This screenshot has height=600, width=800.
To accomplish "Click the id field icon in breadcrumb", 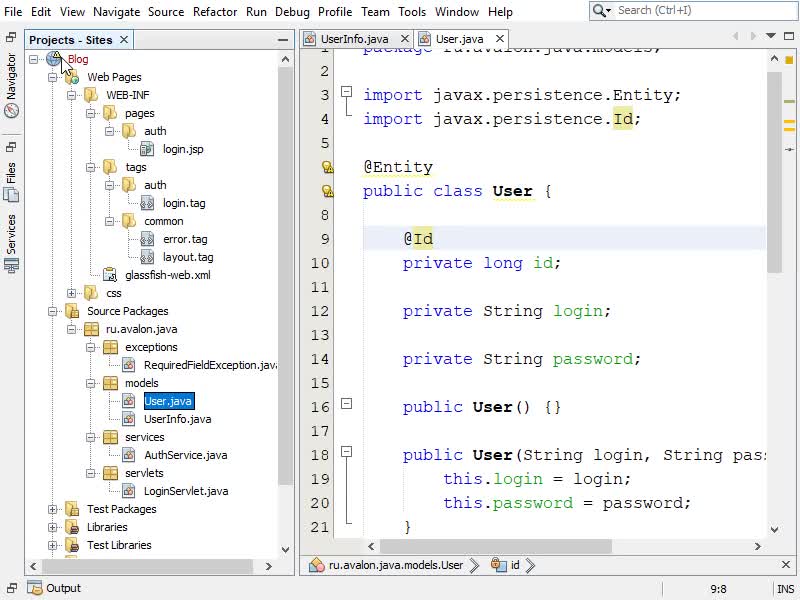I will [x=498, y=564].
